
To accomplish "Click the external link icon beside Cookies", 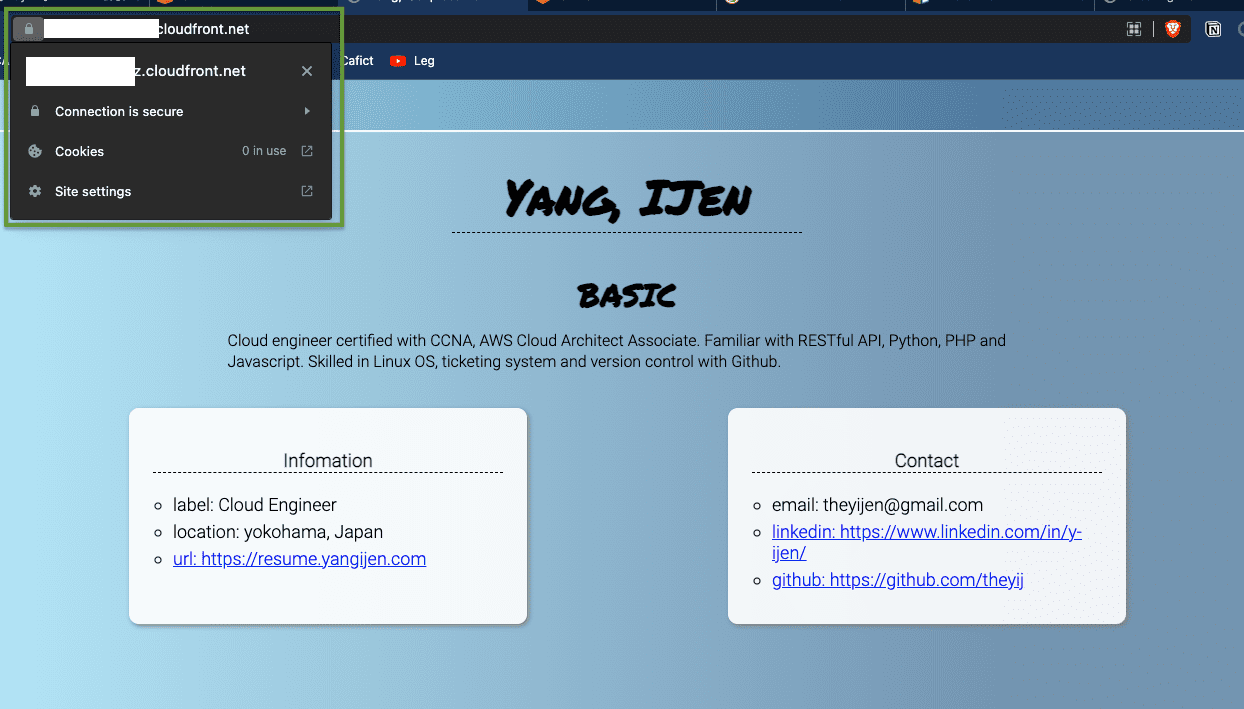I will [x=307, y=151].
